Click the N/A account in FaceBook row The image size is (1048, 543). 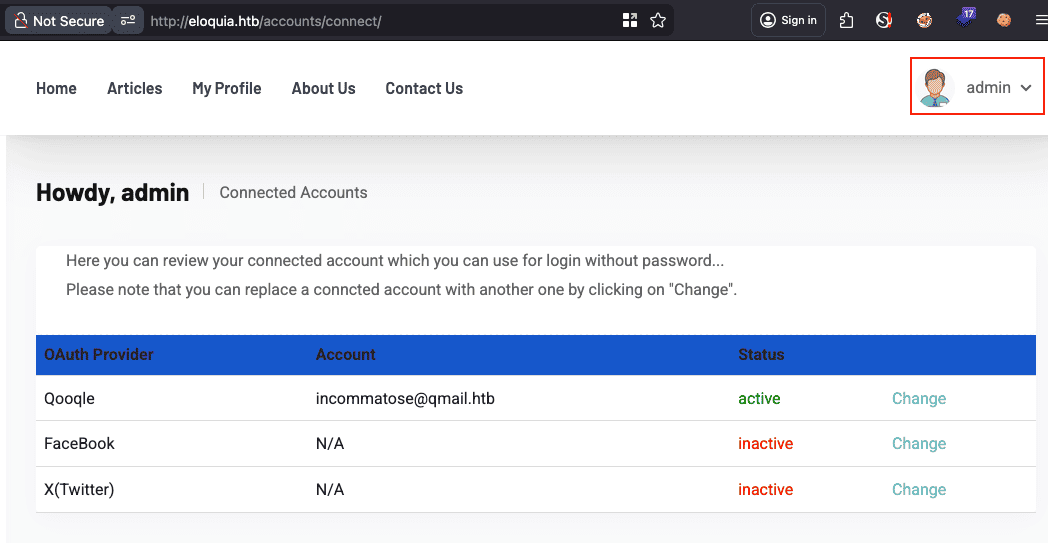pos(330,443)
